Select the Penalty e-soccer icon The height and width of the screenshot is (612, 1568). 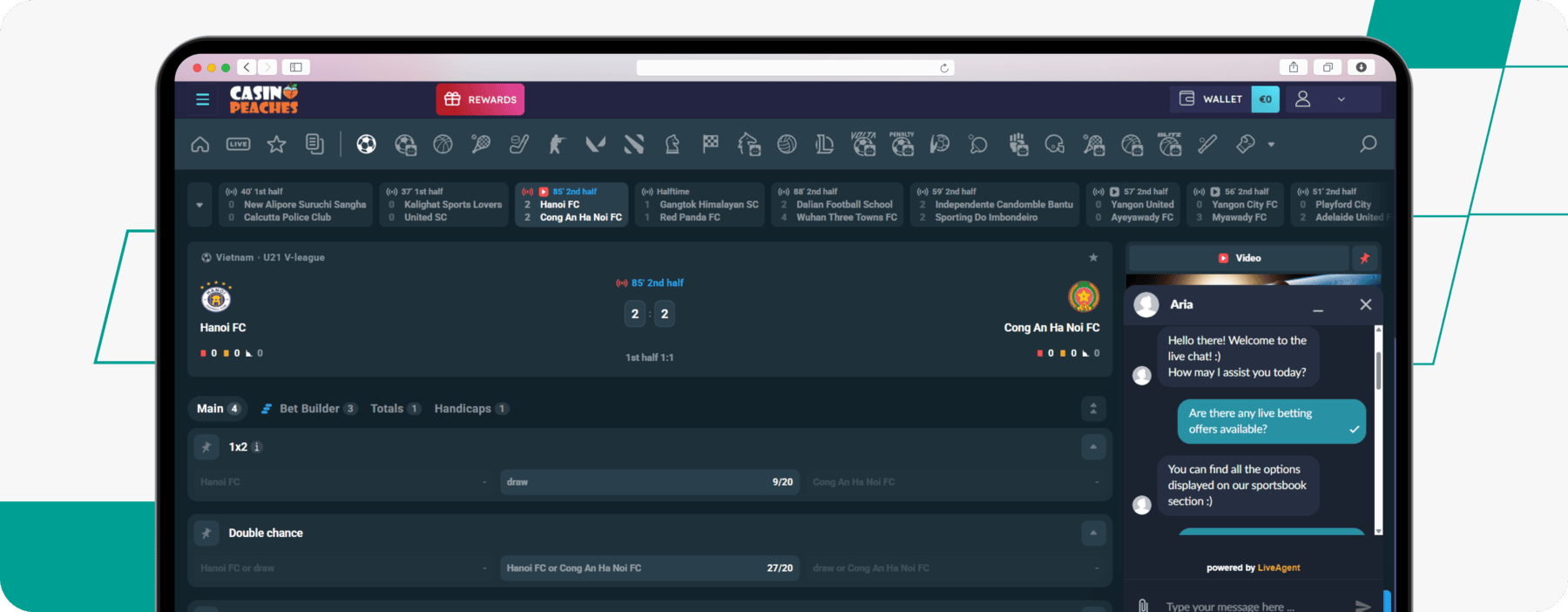point(902,144)
